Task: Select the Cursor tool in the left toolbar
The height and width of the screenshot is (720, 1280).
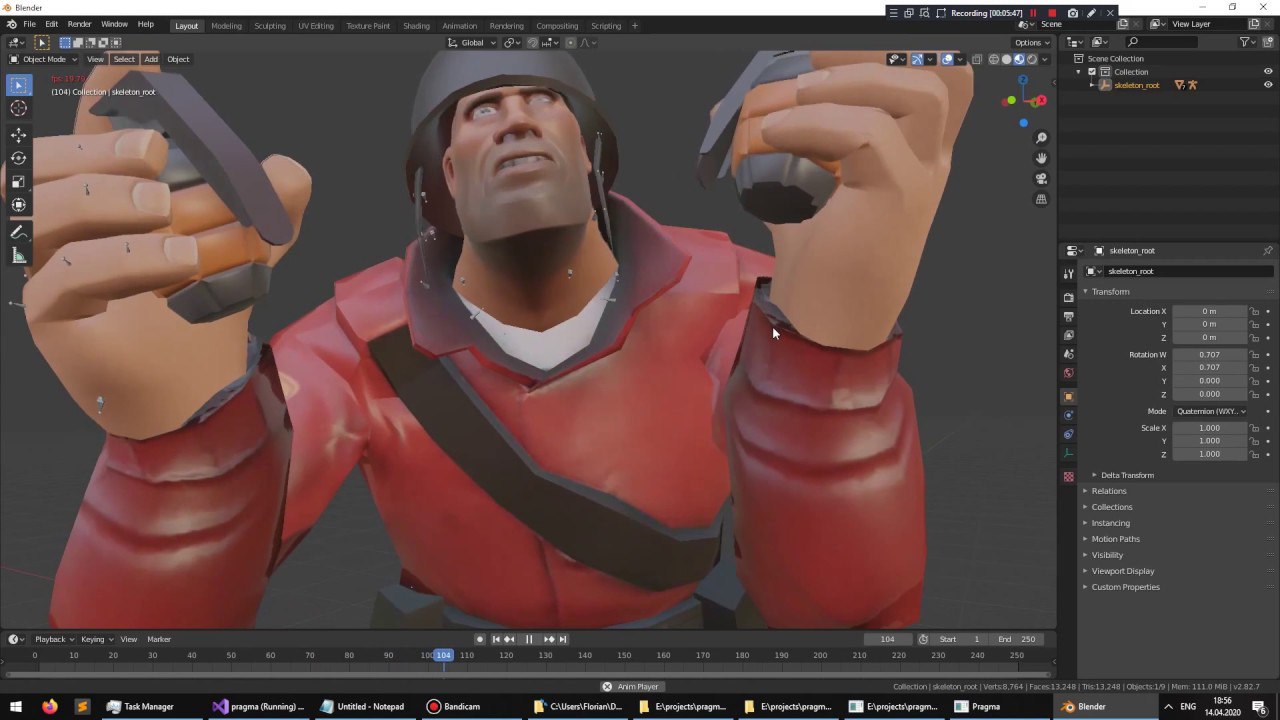Action: (19, 109)
